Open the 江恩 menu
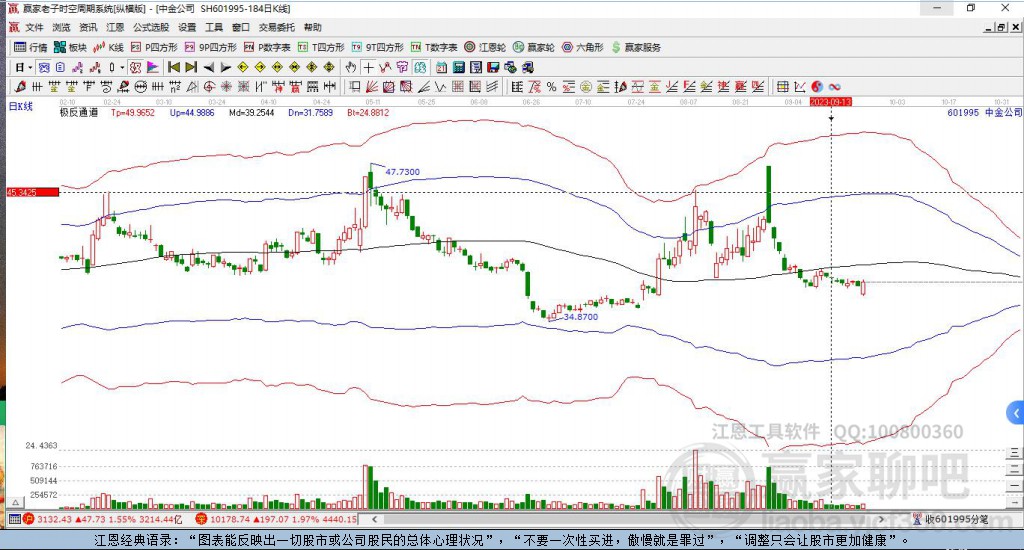Image resolution: width=1024 pixels, height=550 pixels. pos(115,27)
